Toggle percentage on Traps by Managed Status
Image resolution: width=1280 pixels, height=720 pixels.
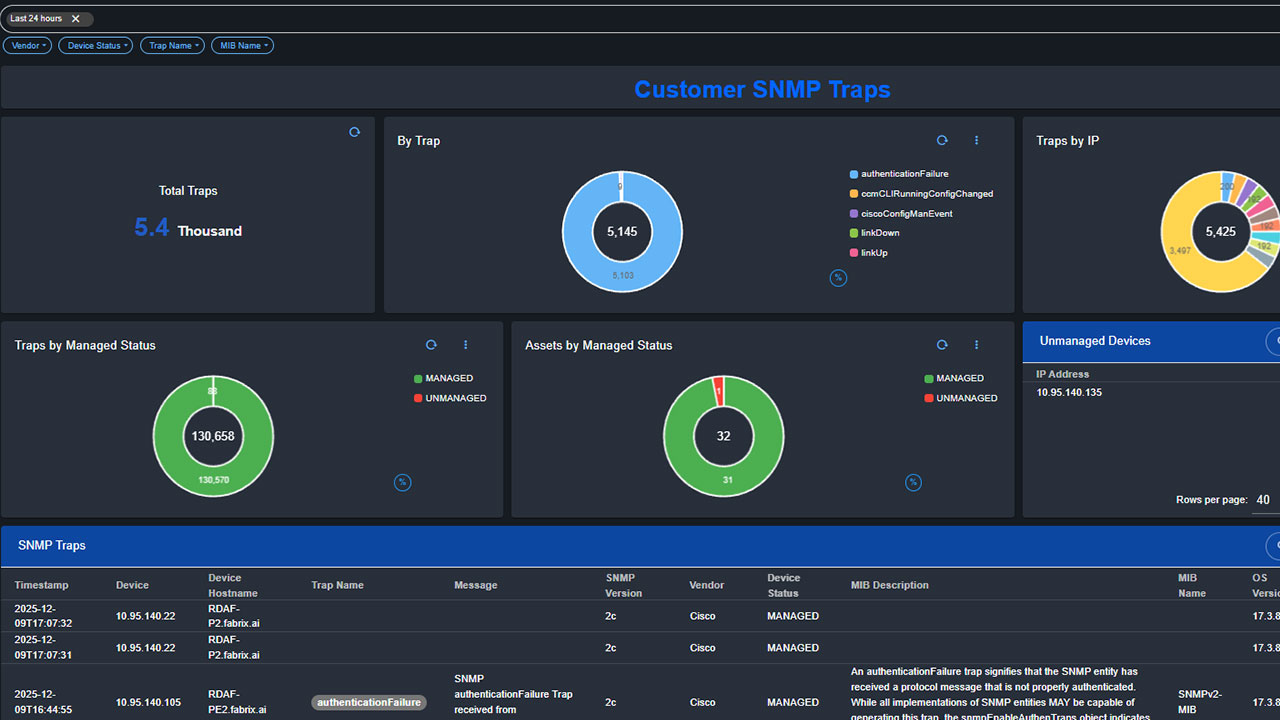(402, 482)
